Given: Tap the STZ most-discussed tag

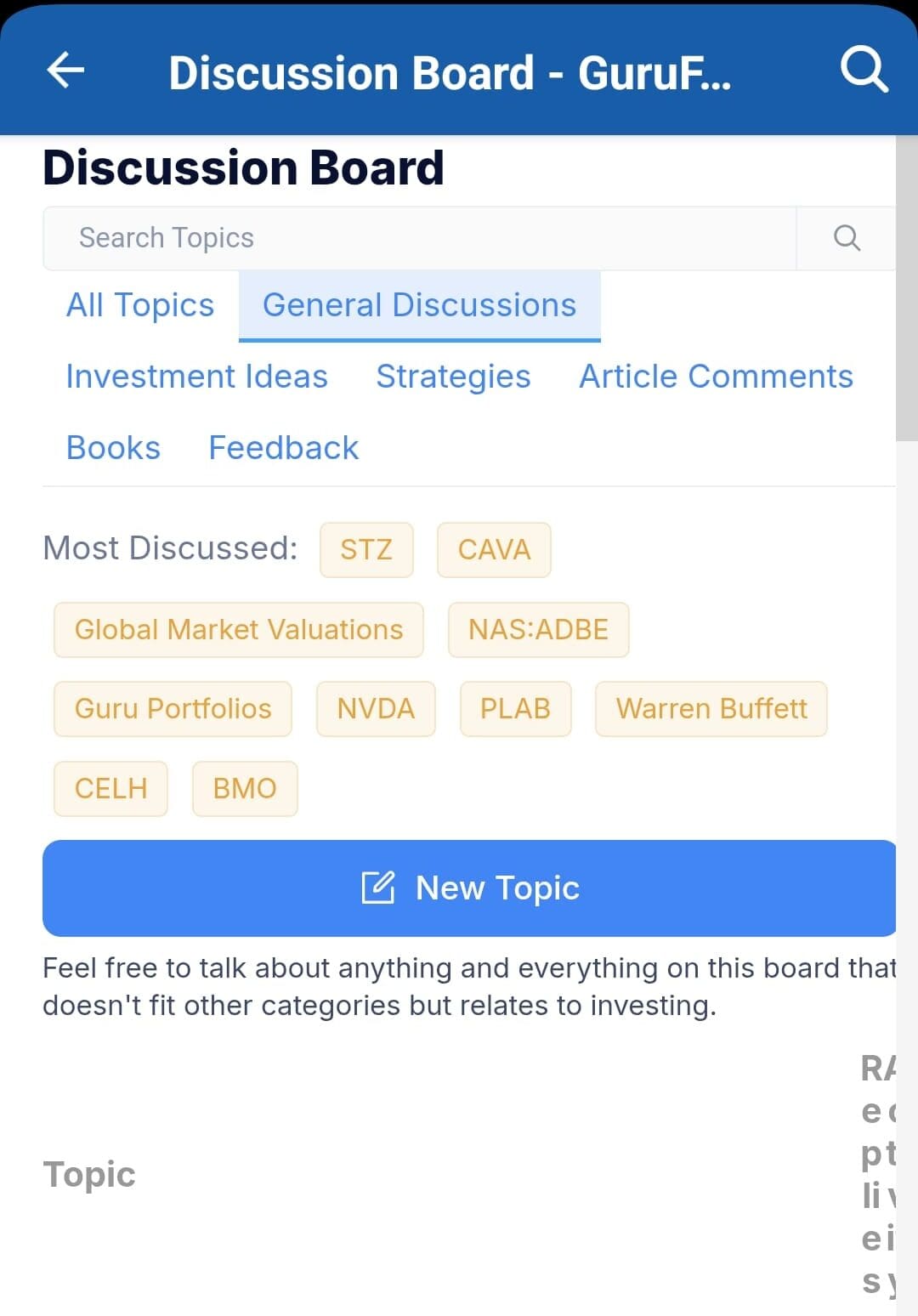Looking at the screenshot, I should pos(366,550).
